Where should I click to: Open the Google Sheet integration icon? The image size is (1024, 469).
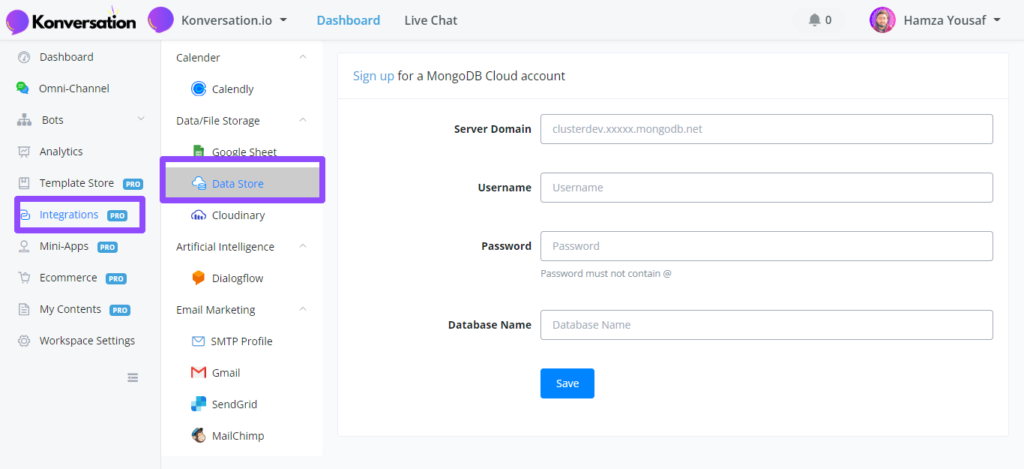199,152
